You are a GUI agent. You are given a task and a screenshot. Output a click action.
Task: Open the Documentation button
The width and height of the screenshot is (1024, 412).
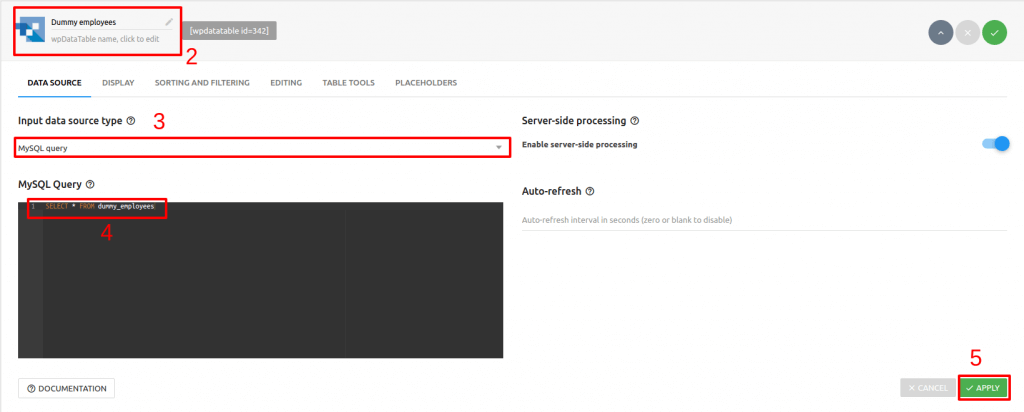(x=67, y=388)
